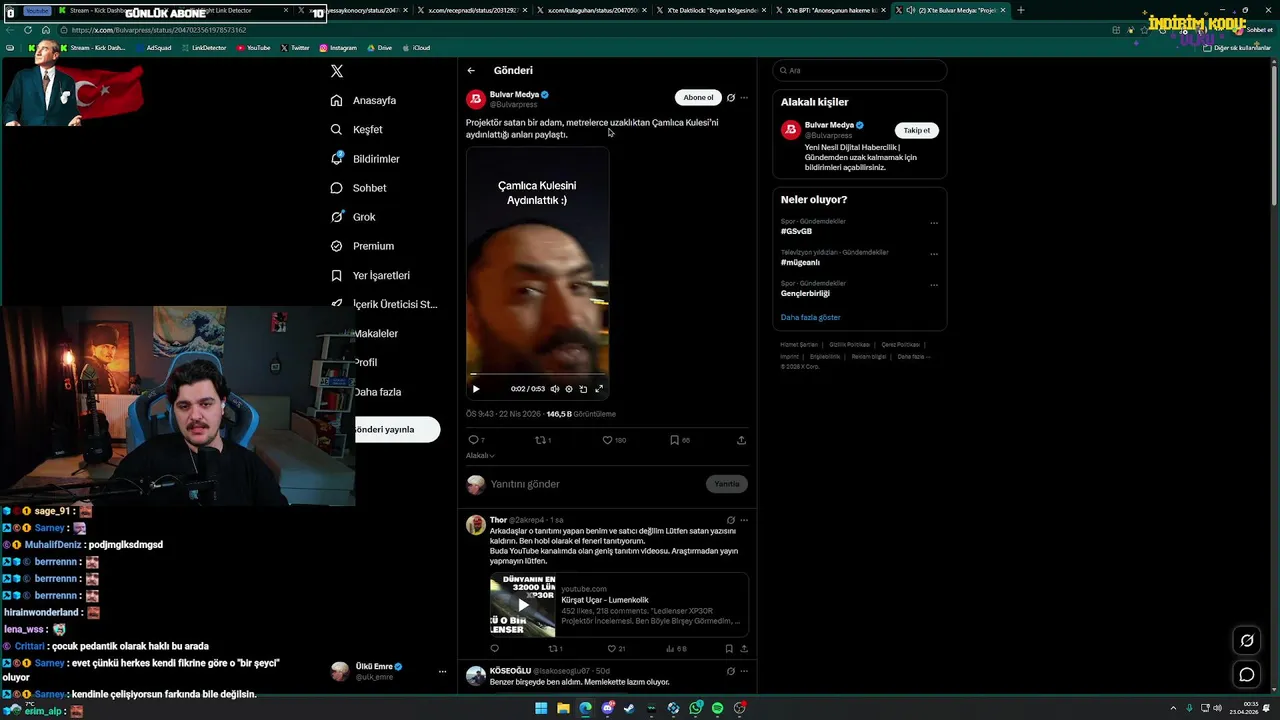Click the reply icon with 7 replies
Image resolution: width=1280 pixels, height=720 pixels.
(x=476, y=440)
